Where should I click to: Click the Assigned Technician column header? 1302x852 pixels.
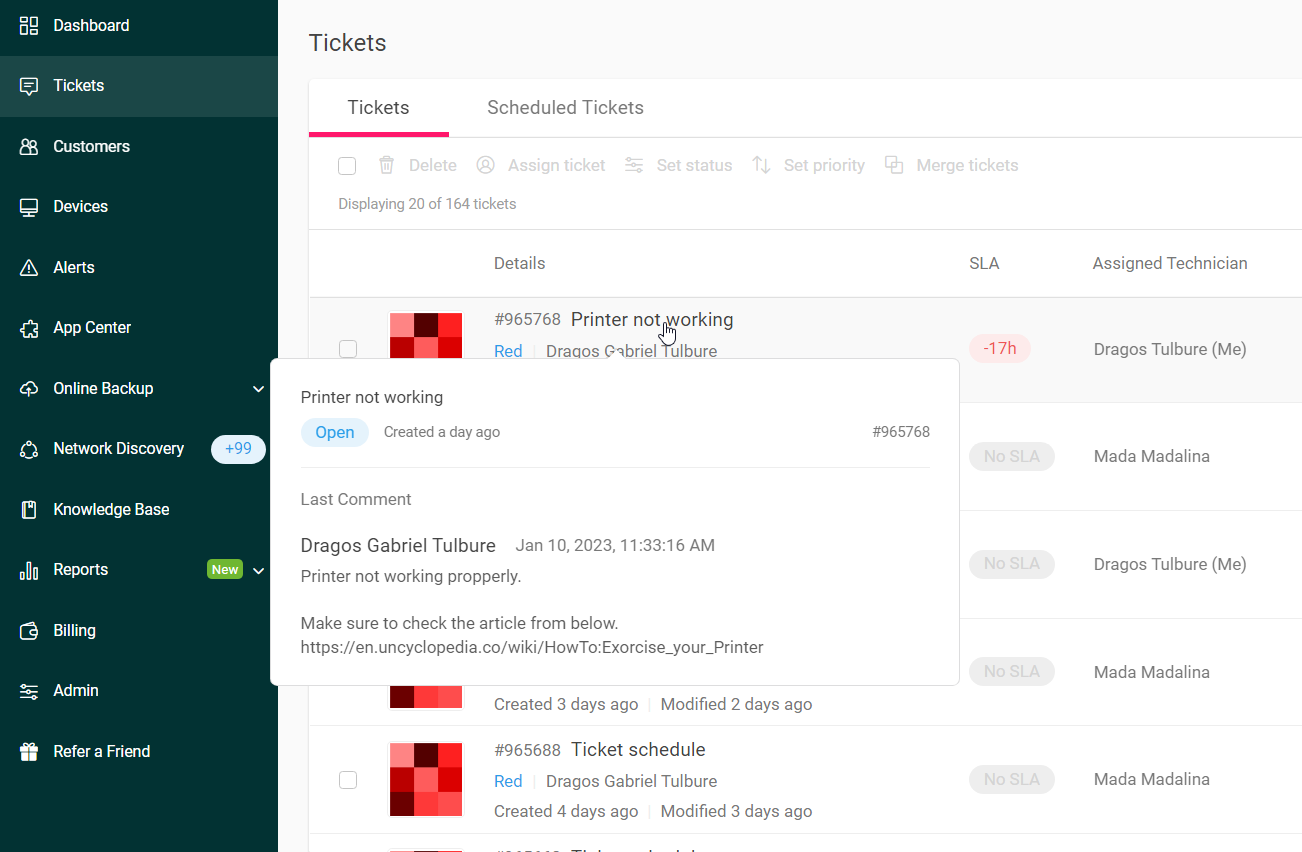tap(1170, 264)
